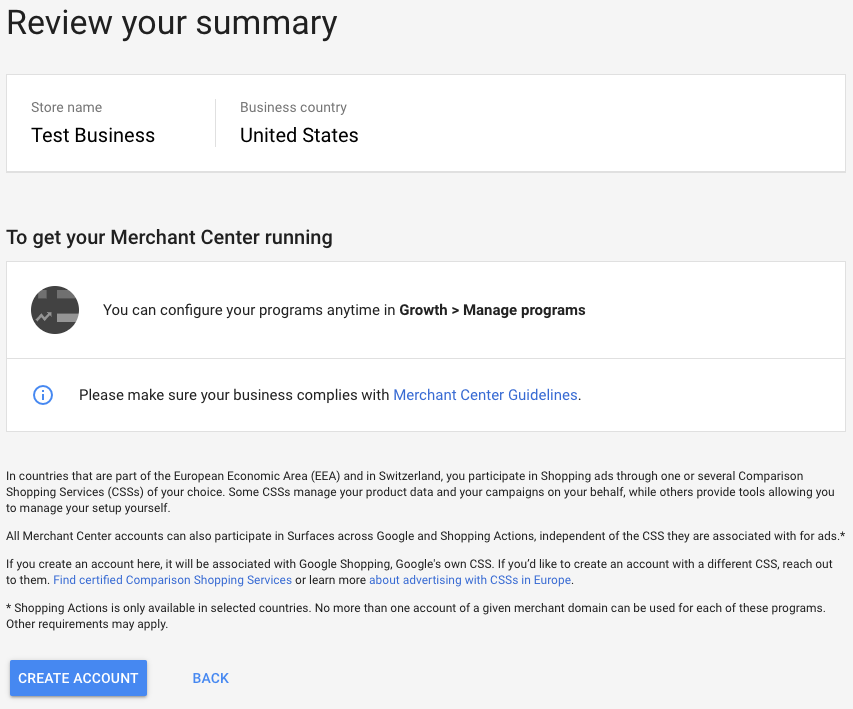Click the 'All Merchant Center accounts' paragraph
Screen dimensions: 853x709
[x=425, y=536]
